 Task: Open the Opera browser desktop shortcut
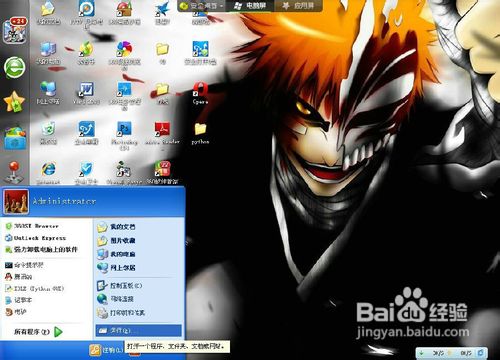(x=200, y=93)
